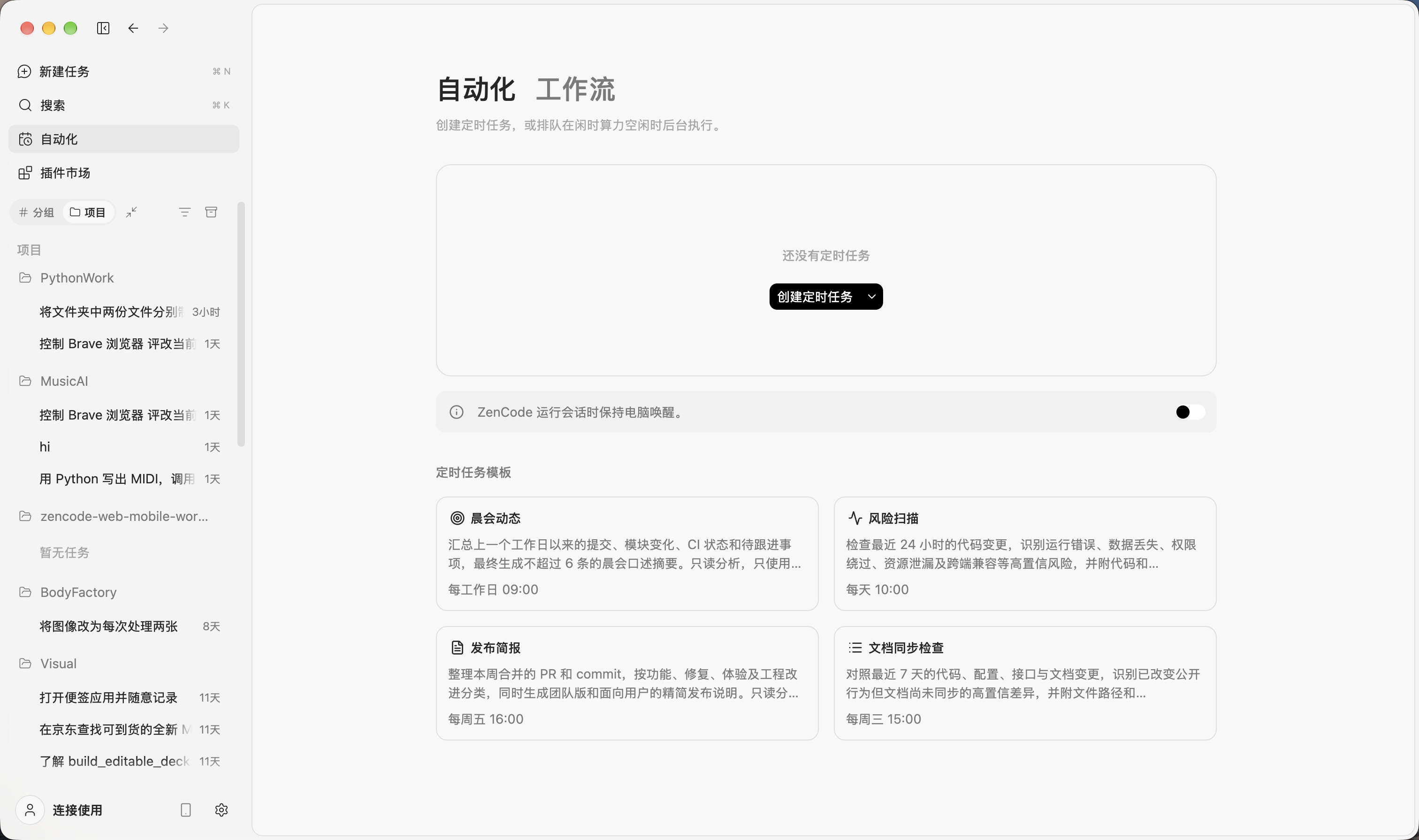Select 自动化 in the sidebar
The height and width of the screenshot is (840, 1419).
point(123,139)
